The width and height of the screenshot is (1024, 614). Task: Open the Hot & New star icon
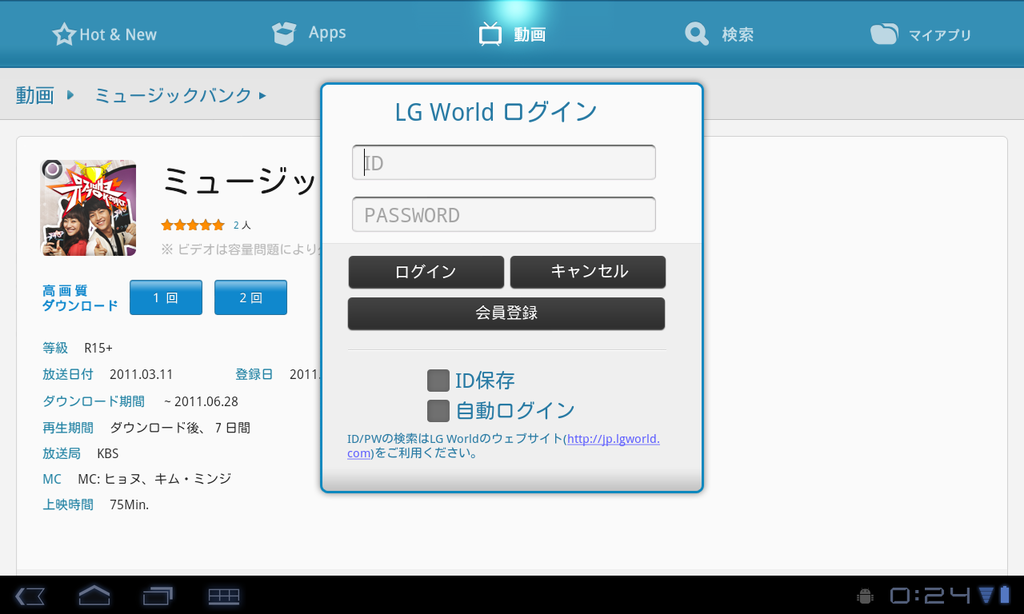(x=64, y=34)
